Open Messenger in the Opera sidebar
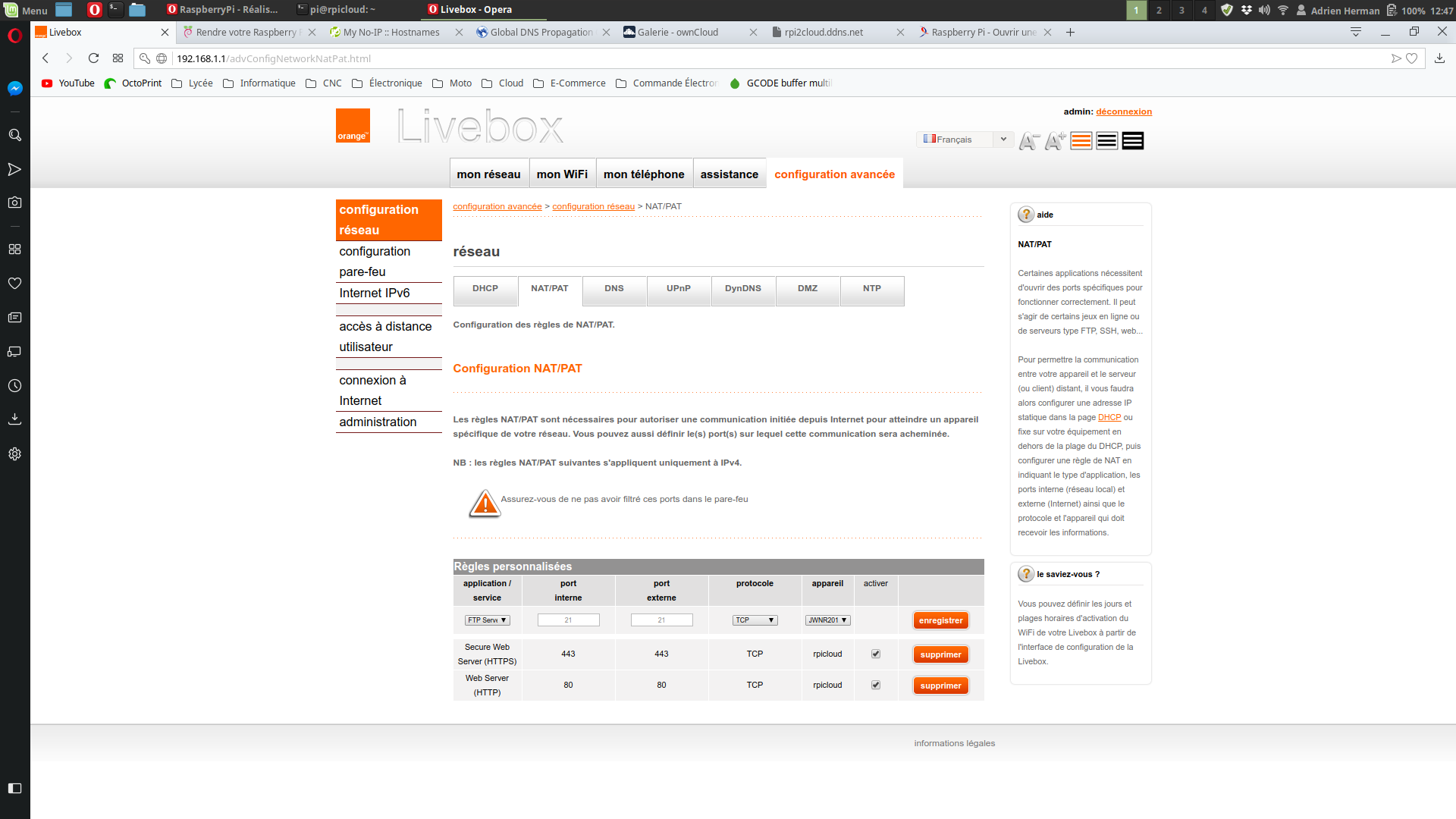The image size is (1456, 819). pos(14,89)
